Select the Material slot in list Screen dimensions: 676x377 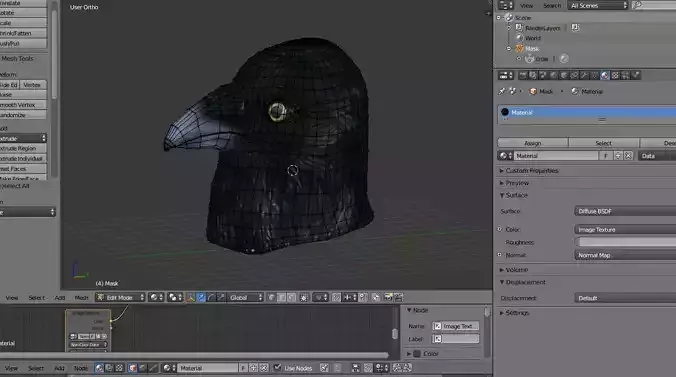587,112
